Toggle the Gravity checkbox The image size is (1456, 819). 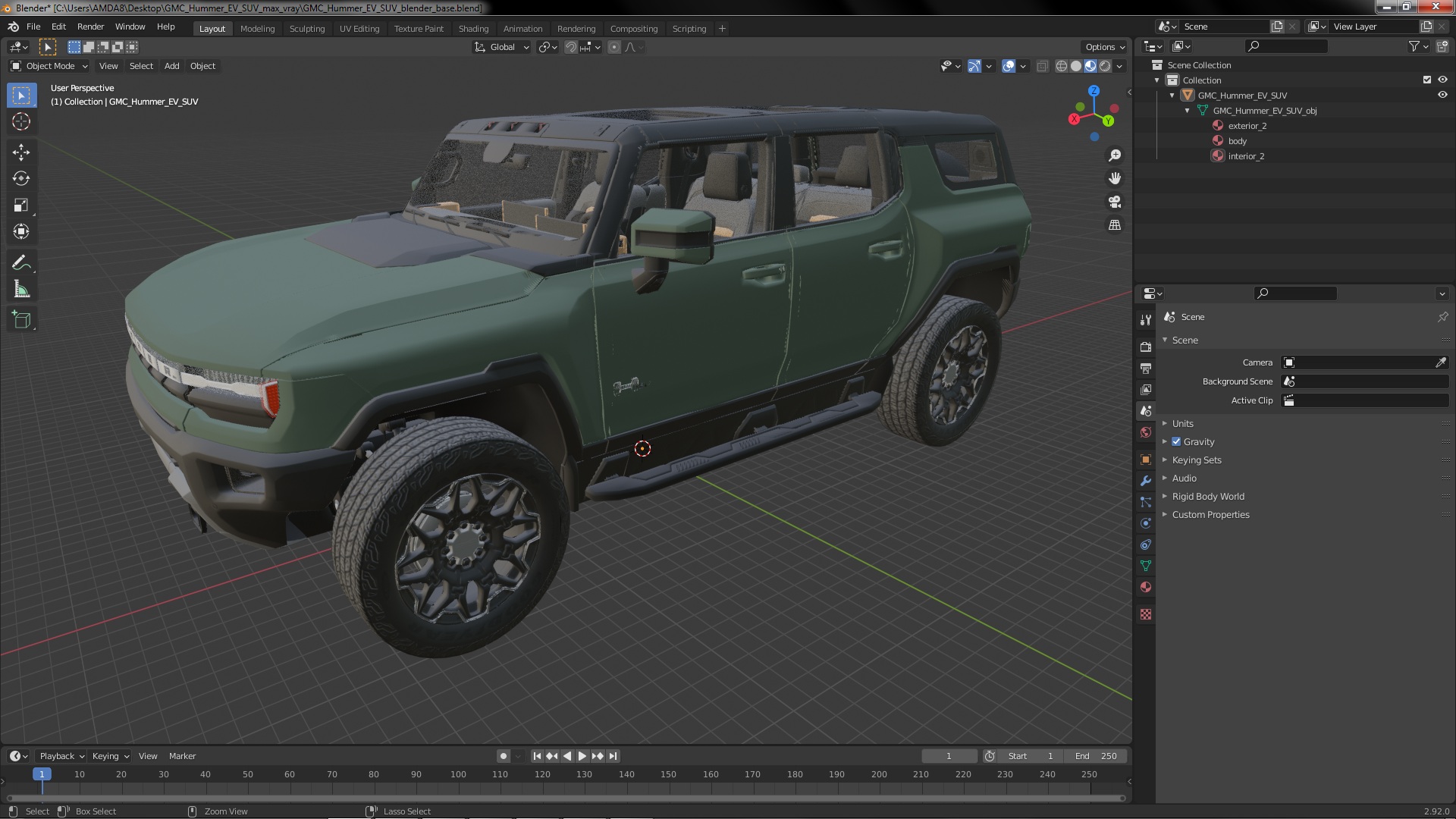point(1176,441)
